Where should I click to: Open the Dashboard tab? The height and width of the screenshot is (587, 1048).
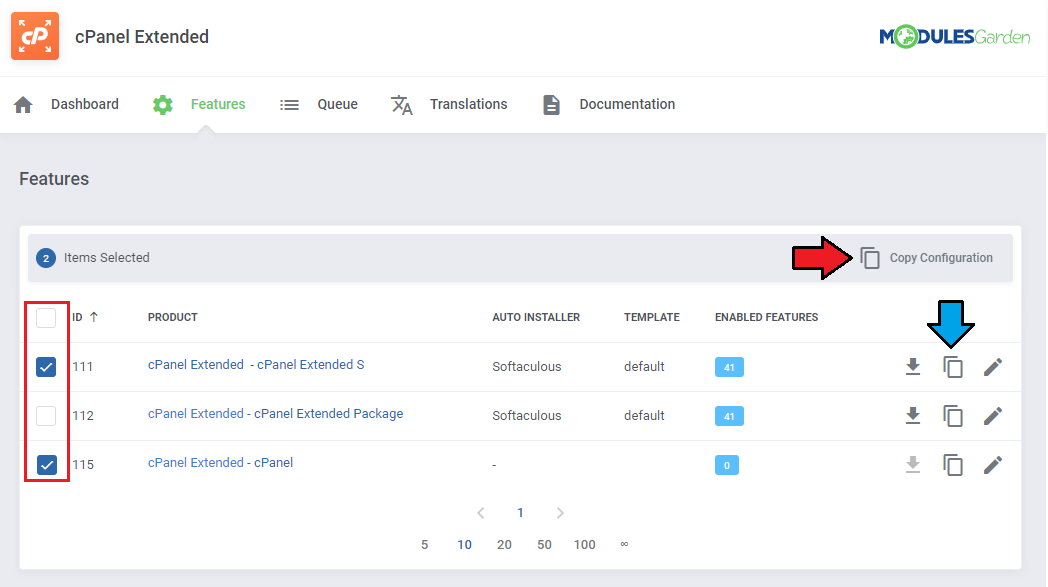pyautogui.click(x=85, y=104)
